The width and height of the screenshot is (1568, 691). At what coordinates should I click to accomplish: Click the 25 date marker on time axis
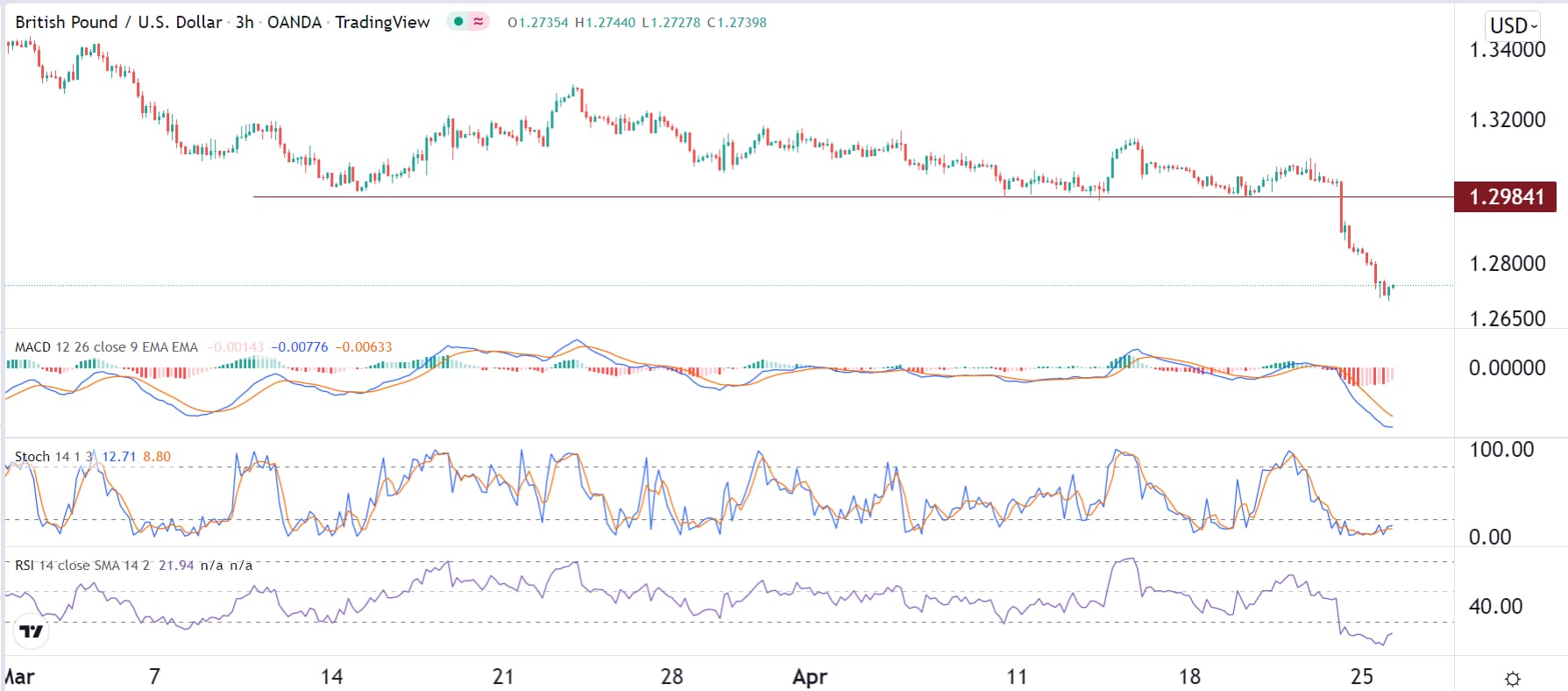pos(1361,677)
